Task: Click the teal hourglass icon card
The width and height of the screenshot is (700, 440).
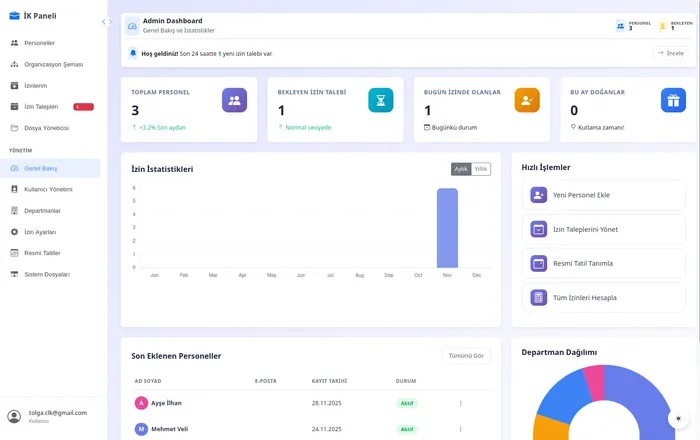Action: click(380, 100)
